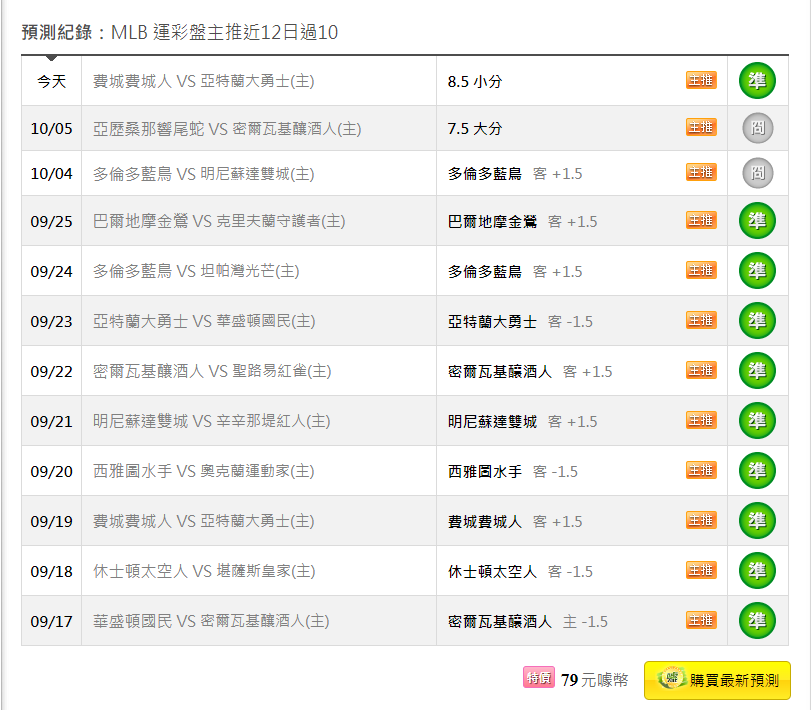The height and width of the screenshot is (710, 812).
Task: Click the orange 主推 badge in 09/20 row
Action: pyautogui.click(x=701, y=470)
